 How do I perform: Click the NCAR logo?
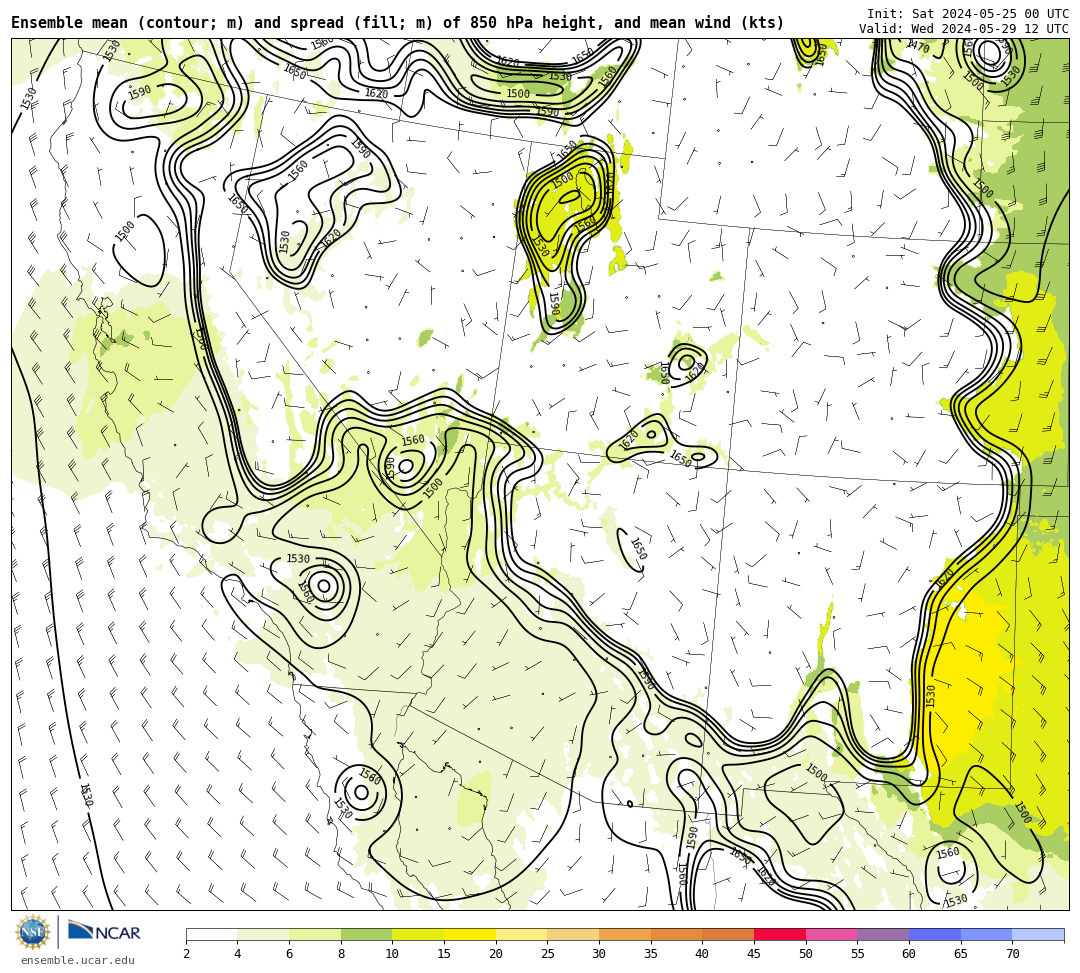[104, 931]
